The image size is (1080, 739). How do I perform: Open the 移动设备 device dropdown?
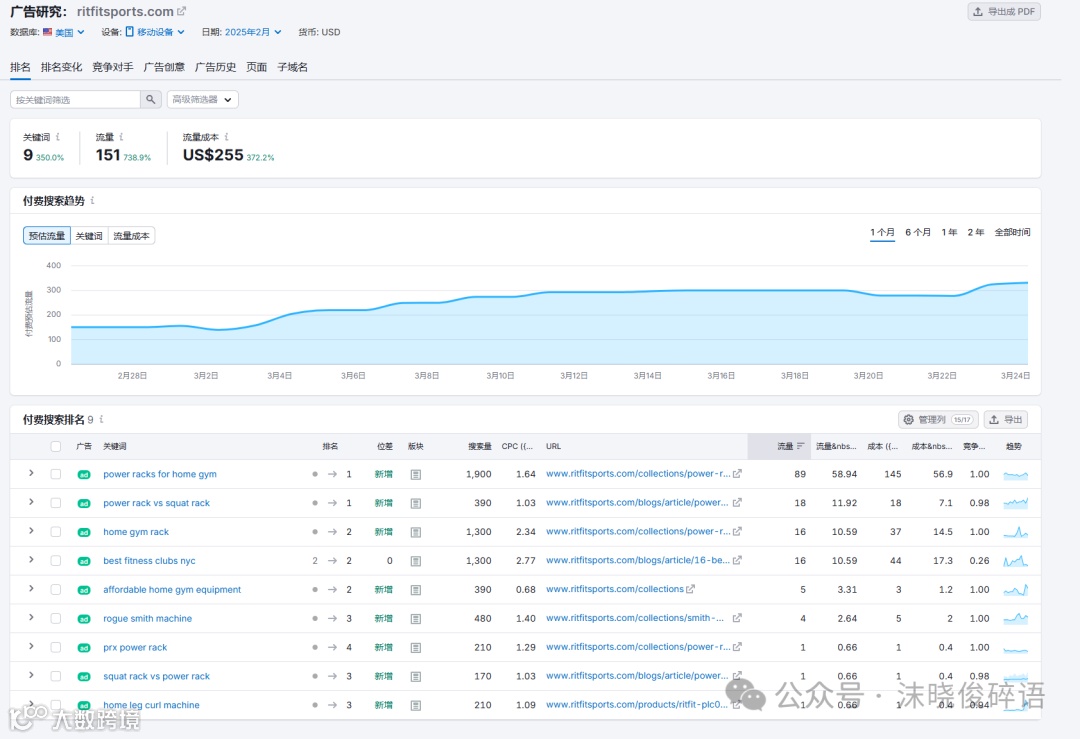[155, 32]
